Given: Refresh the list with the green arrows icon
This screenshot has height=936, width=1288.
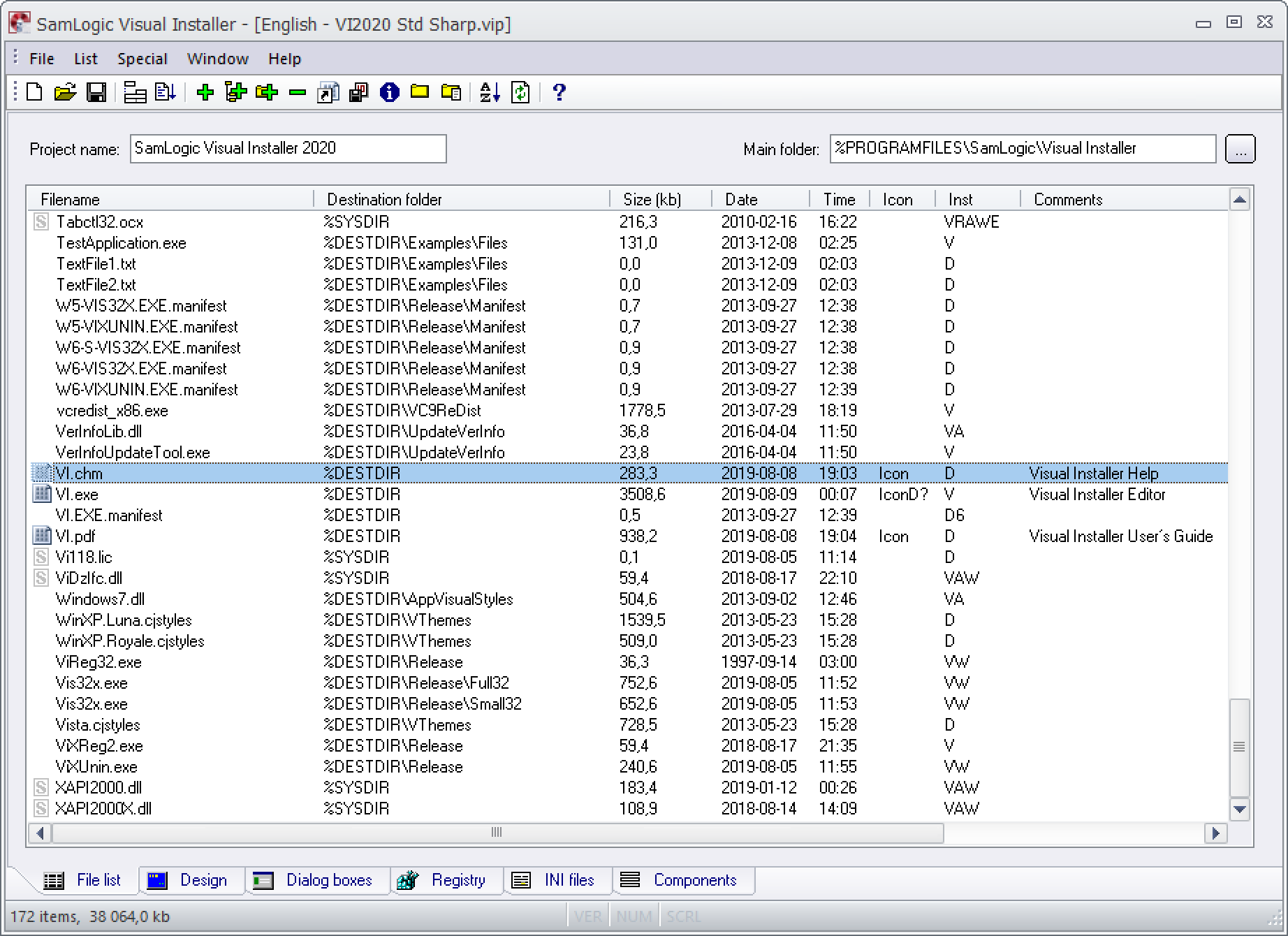Looking at the screenshot, I should (x=520, y=92).
